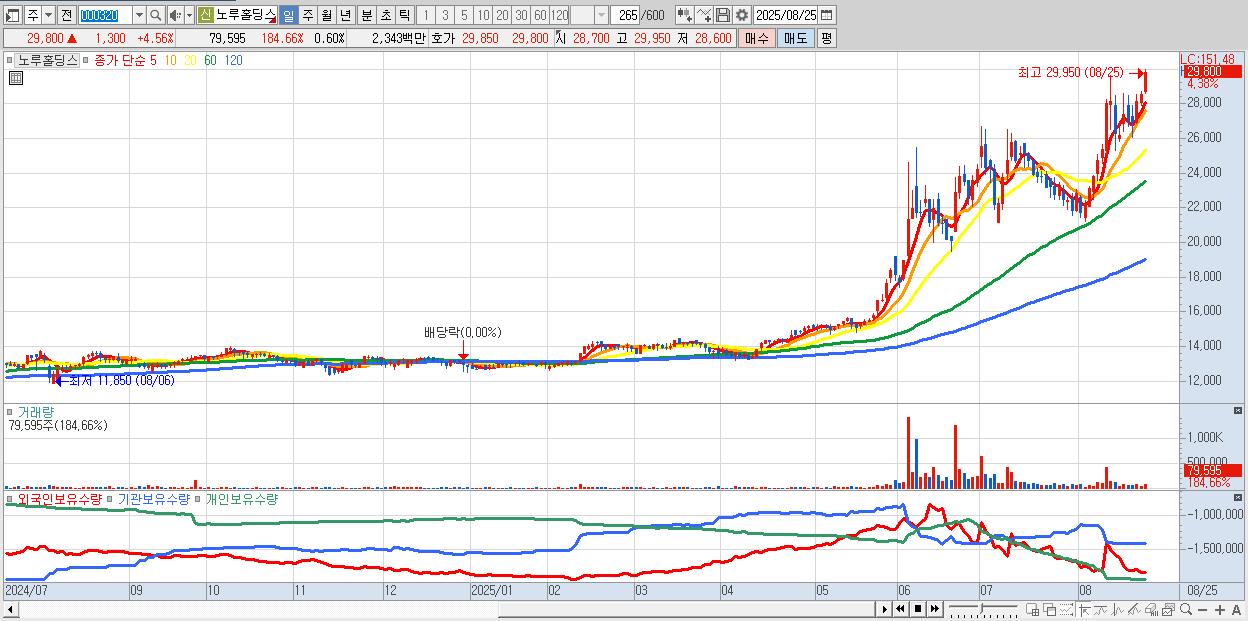This screenshot has width=1248, height=621.
Task: Select the 주 weekly period toggle
Action: [307, 15]
